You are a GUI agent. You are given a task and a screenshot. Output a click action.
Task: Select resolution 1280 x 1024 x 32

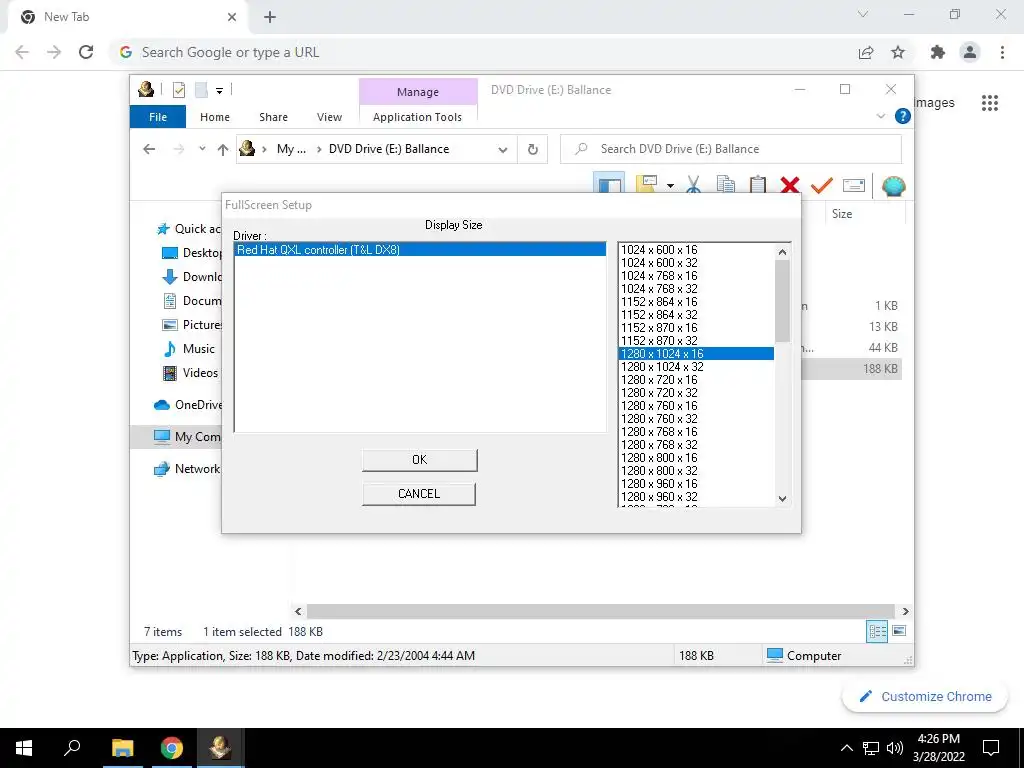click(x=696, y=367)
